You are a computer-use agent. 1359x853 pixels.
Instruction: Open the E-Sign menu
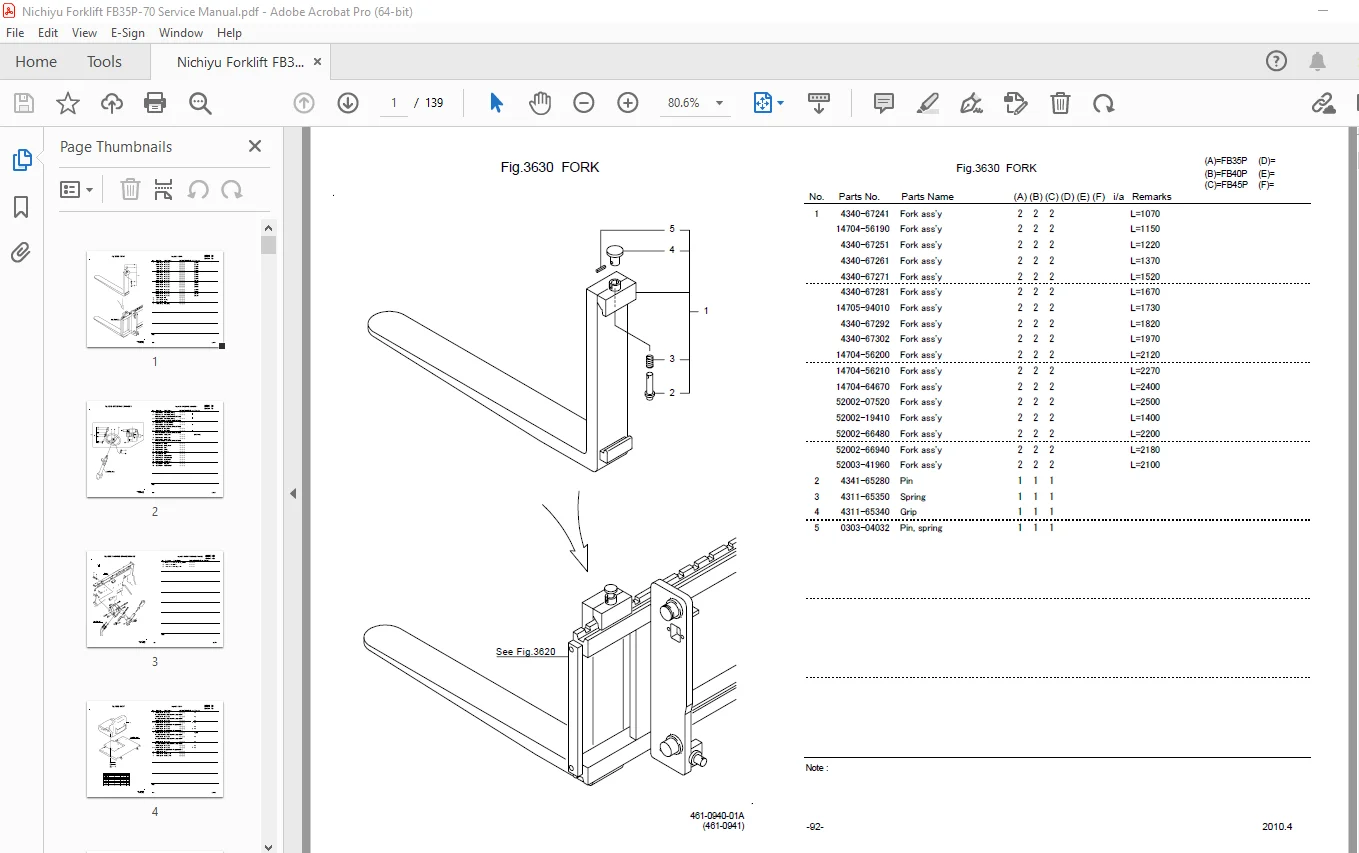point(128,33)
